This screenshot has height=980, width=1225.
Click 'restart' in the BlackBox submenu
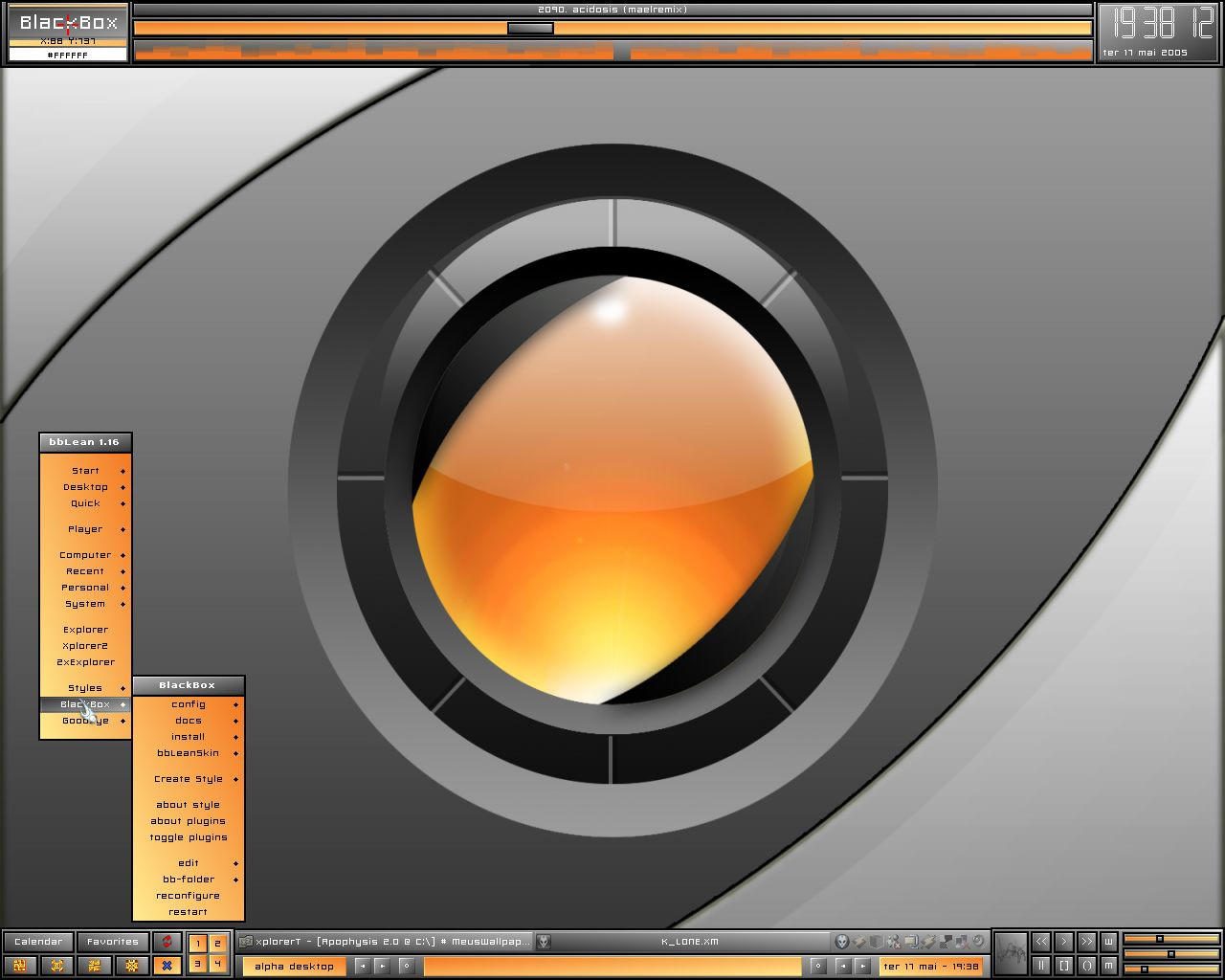point(189,912)
